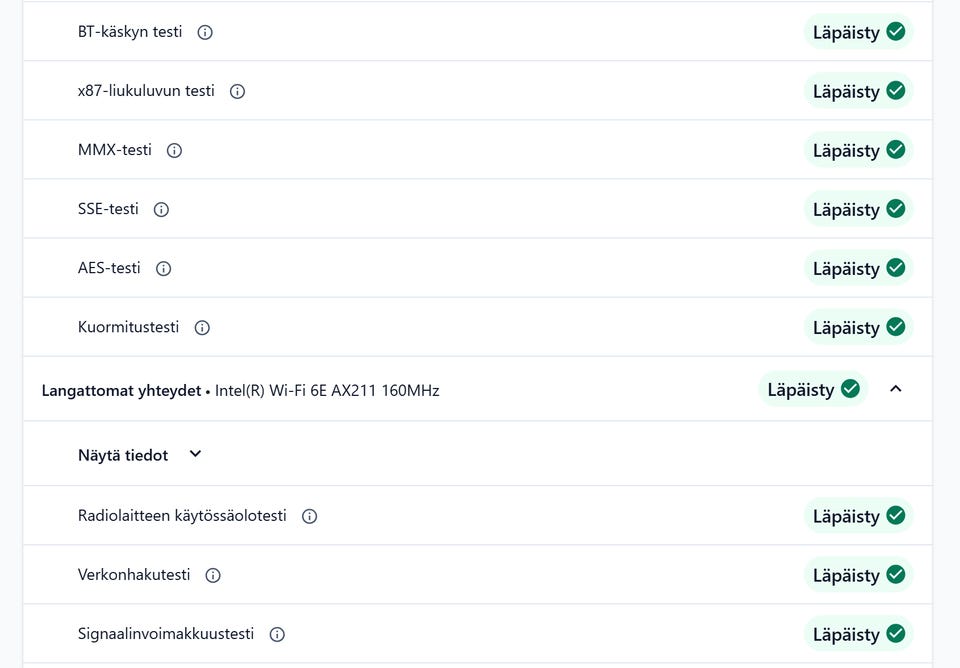
Task: Click Läpäisty badge for Verkonhakutesti
Action: tap(858, 575)
